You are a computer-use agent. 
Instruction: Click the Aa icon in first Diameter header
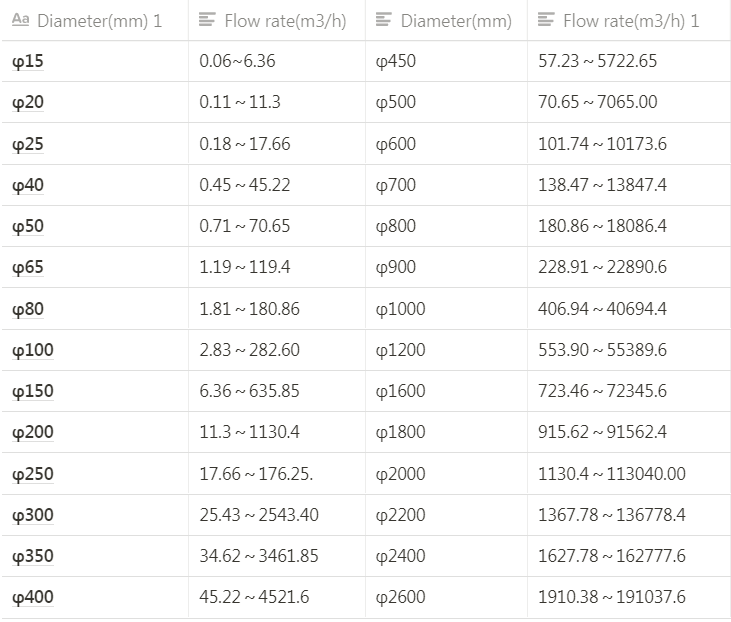click(20, 20)
